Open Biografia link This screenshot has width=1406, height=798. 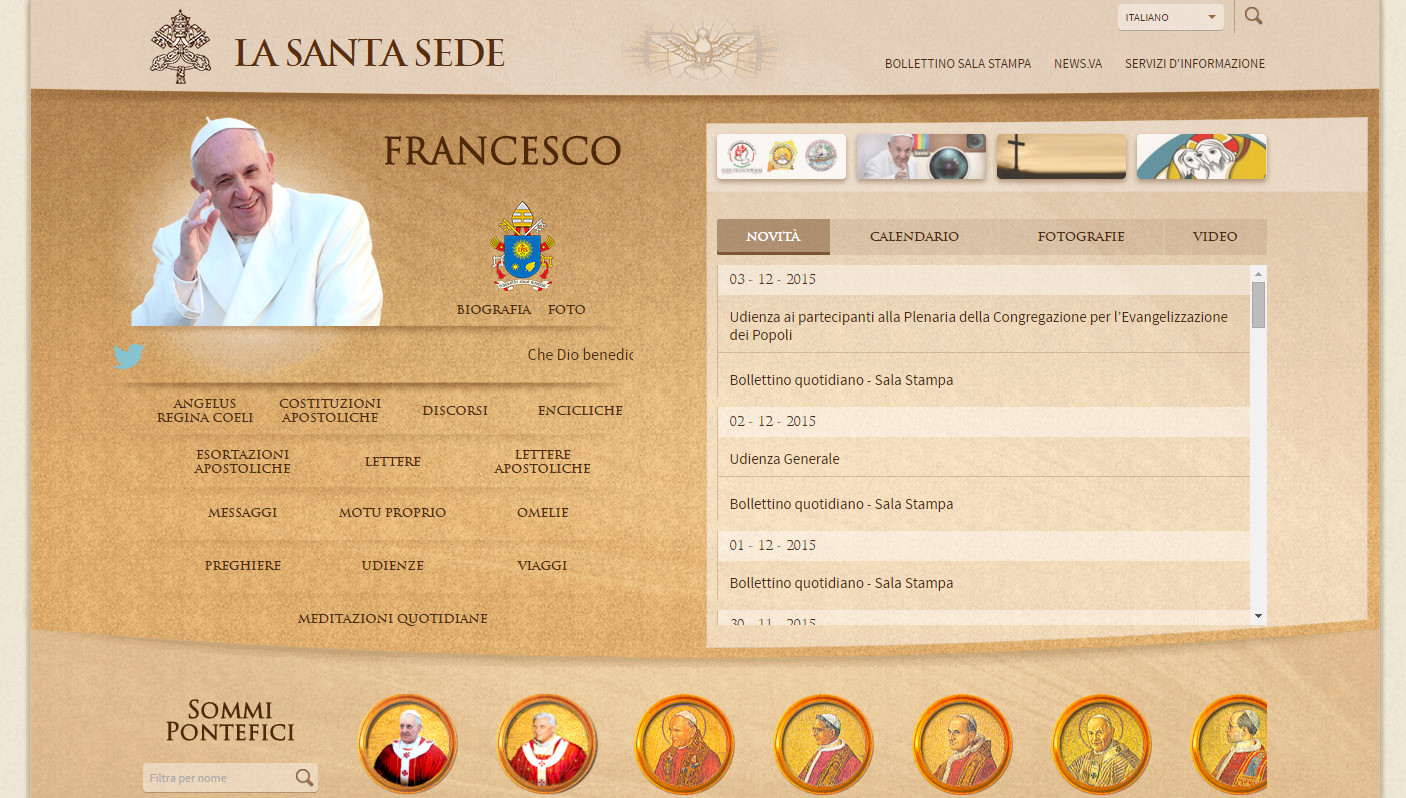tap(494, 310)
